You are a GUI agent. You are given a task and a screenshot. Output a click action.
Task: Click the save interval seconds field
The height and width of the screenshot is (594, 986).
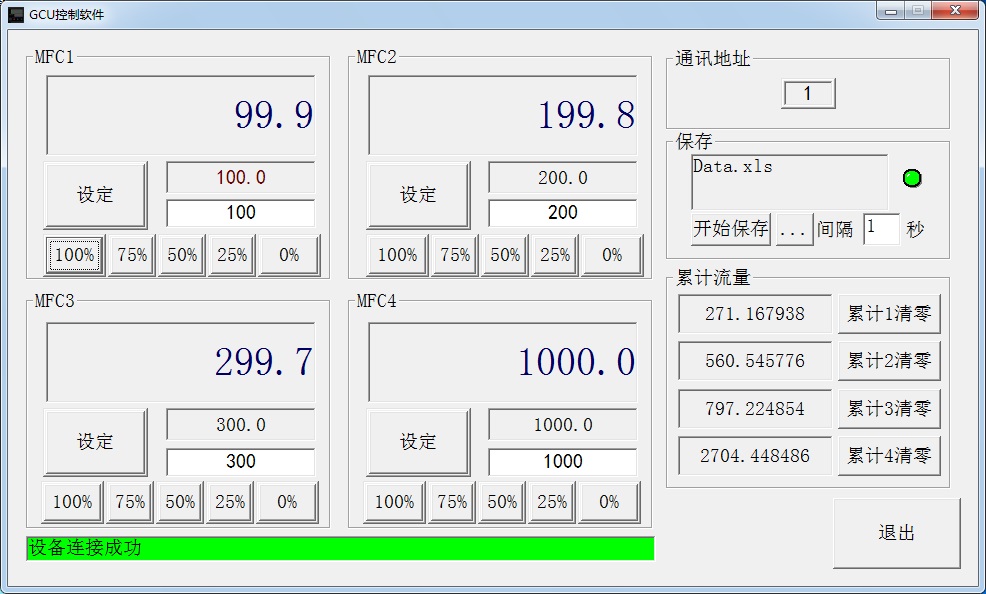881,228
